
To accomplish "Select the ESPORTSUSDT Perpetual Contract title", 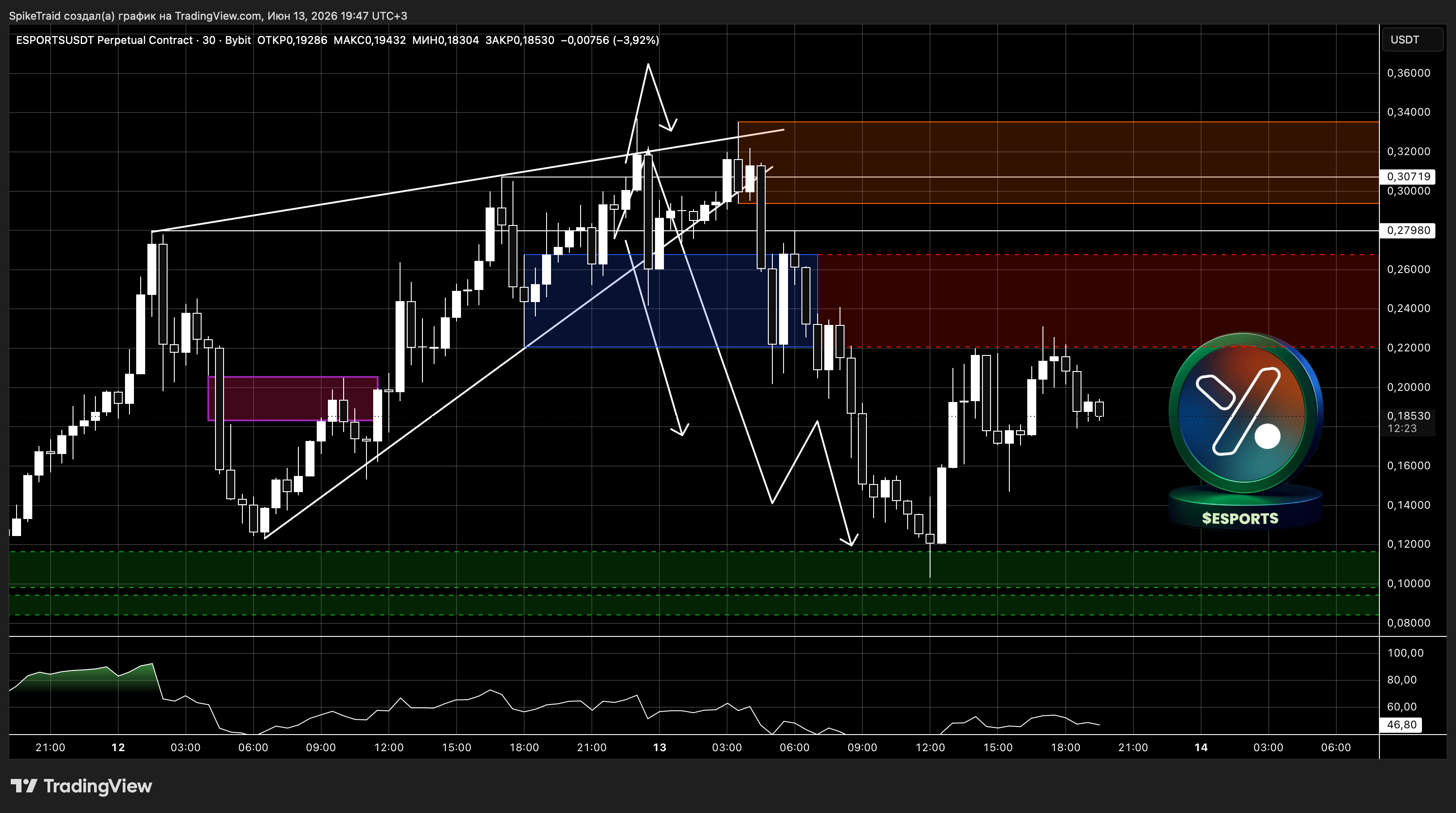I will point(104,40).
